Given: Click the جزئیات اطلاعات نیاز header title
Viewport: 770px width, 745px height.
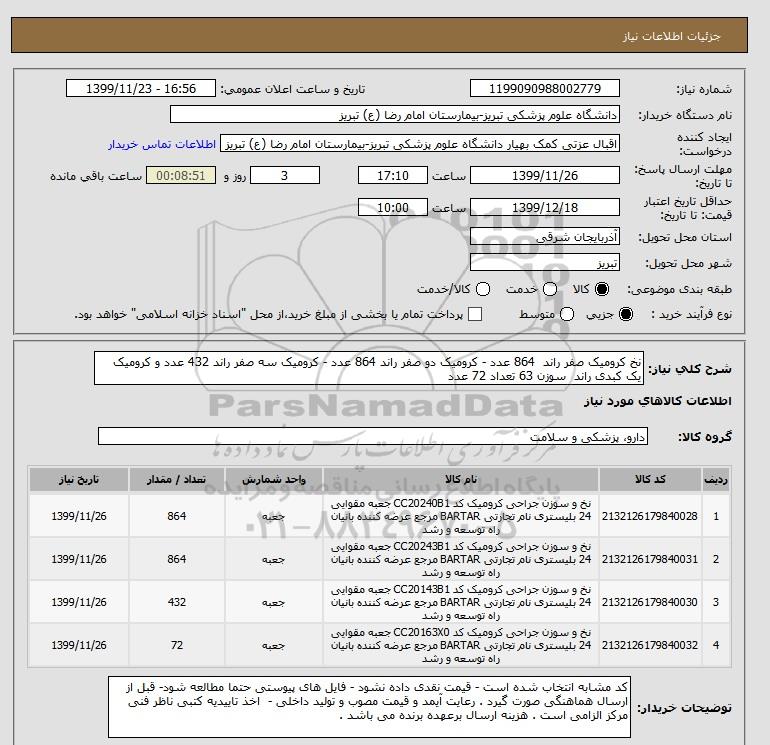Looking at the screenshot, I should [x=671, y=36].
